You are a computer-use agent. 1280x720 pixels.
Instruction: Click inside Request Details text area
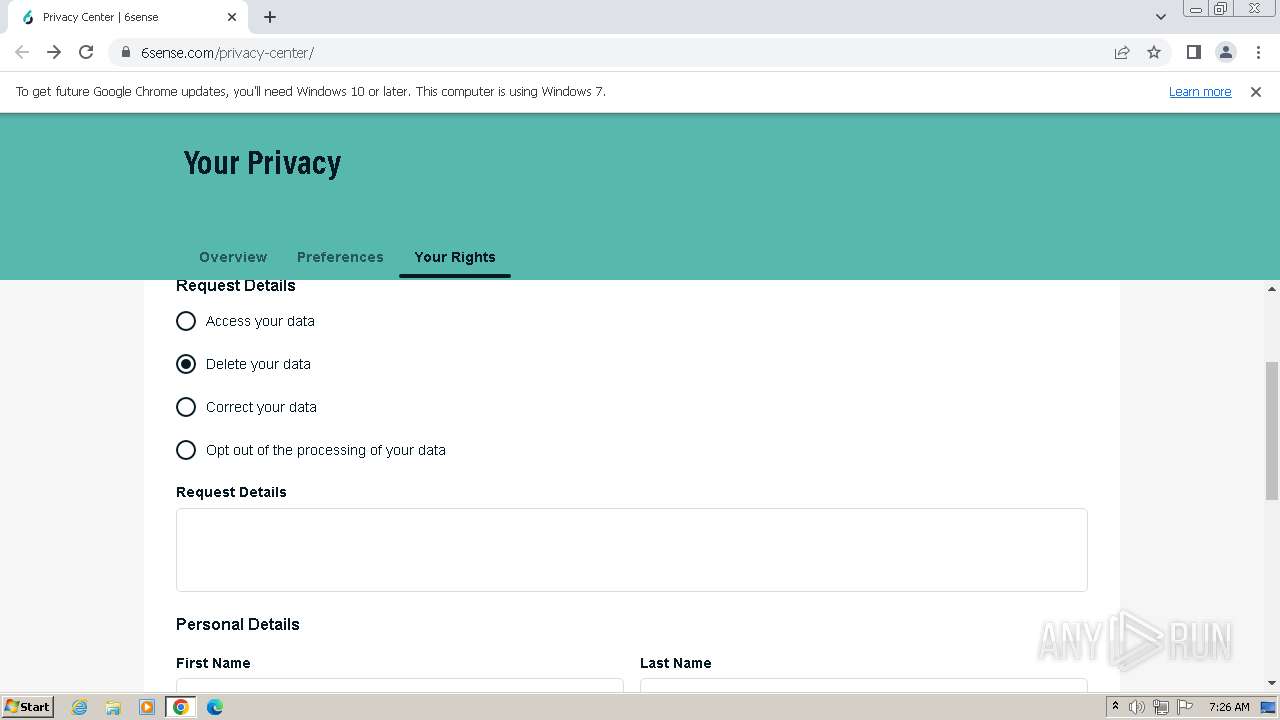coord(632,550)
